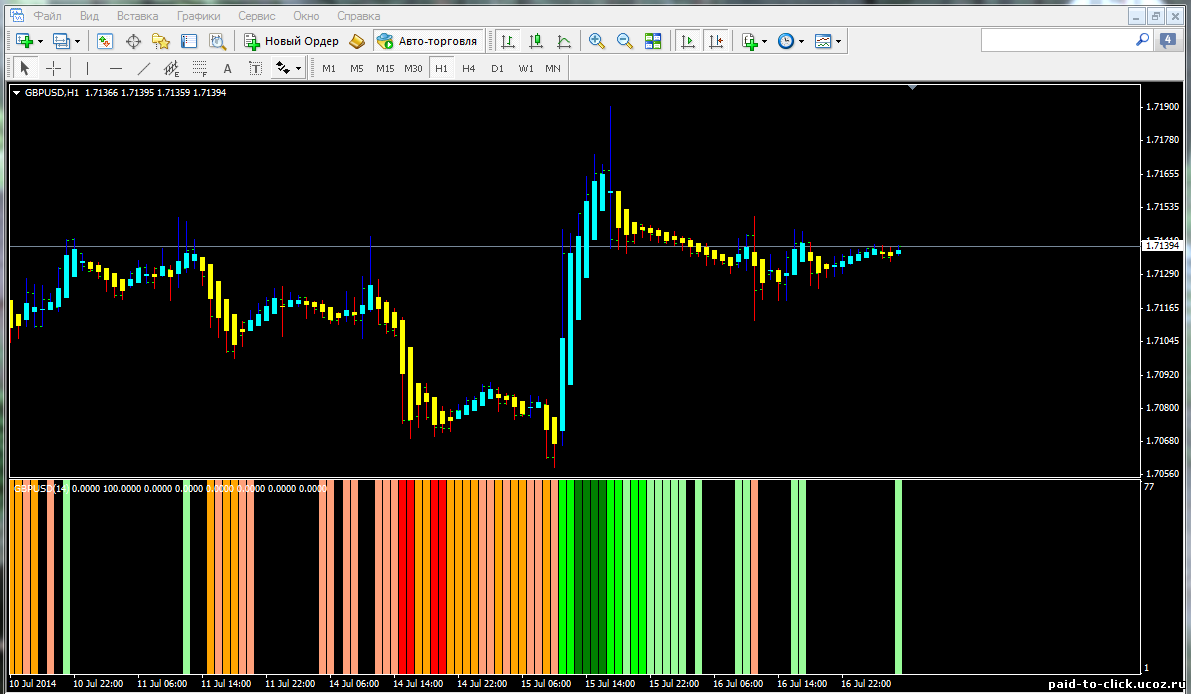Expand the triangle beside GBPUSD,H1 title
1191x694 pixels.
coord(17,93)
